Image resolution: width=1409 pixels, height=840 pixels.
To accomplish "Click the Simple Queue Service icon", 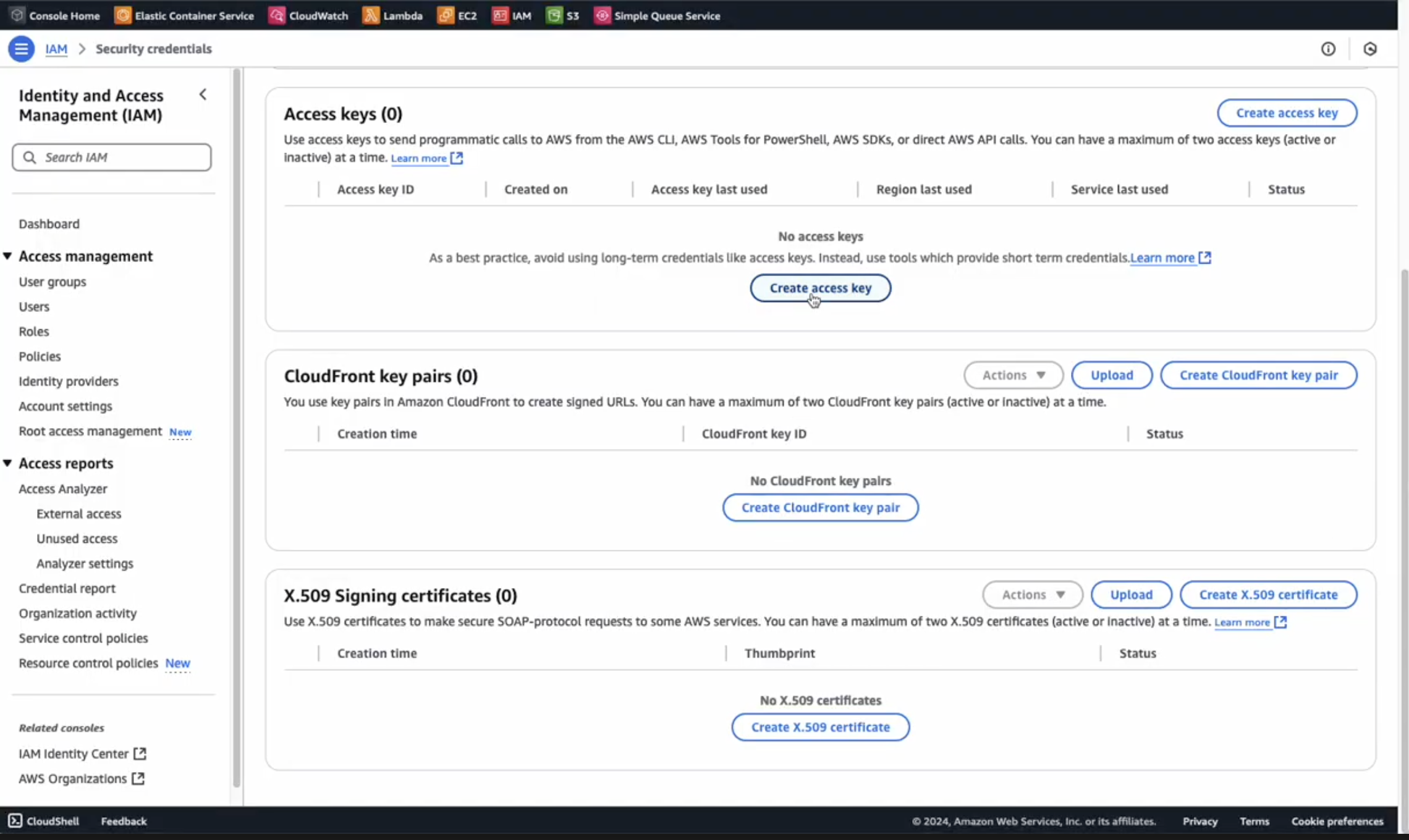I will pos(602,15).
